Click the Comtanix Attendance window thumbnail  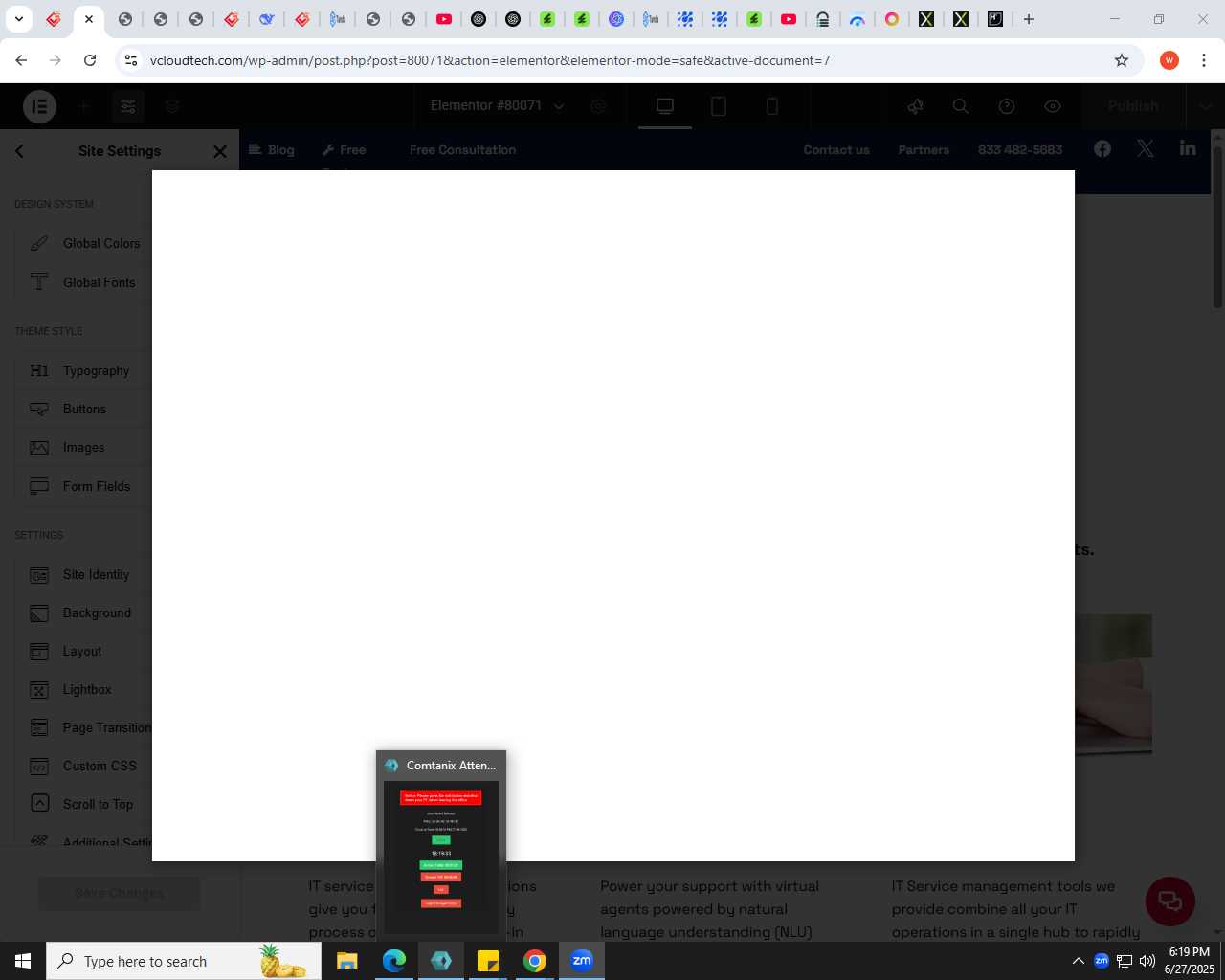click(x=441, y=844)
